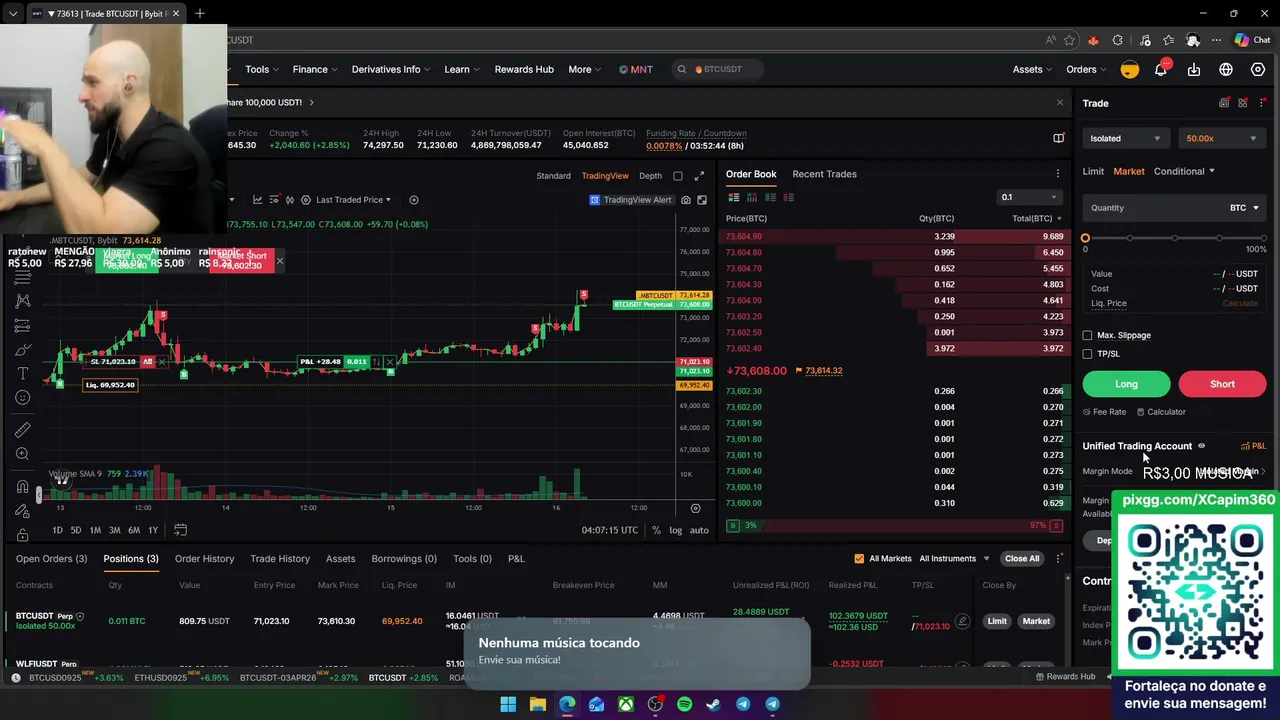Close BTCUSDT position by Market button
1280x720 pixels.
1036,621
